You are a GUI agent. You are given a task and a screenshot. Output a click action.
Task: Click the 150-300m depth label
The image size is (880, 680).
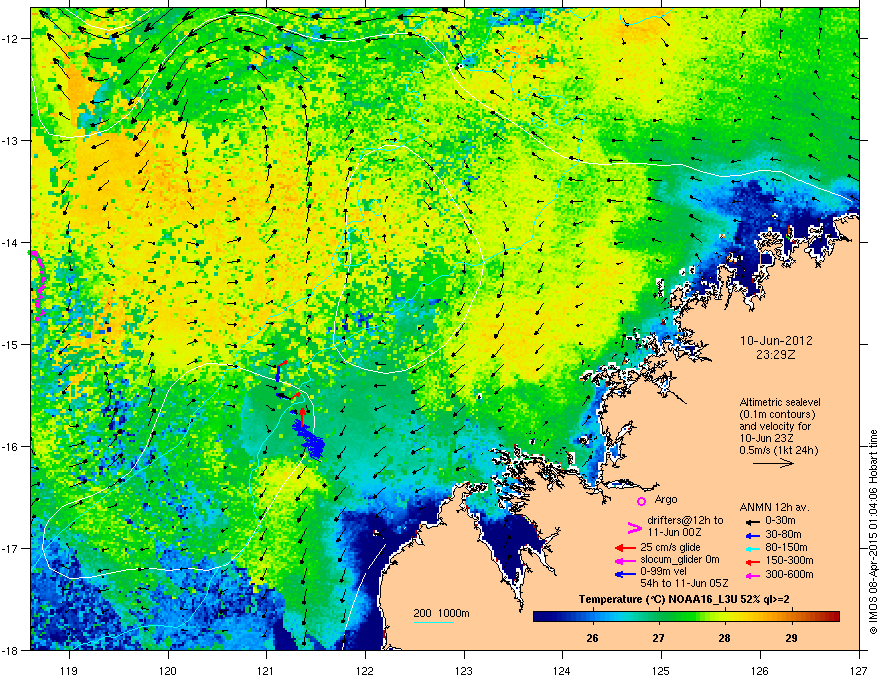(x=789, y=560)
